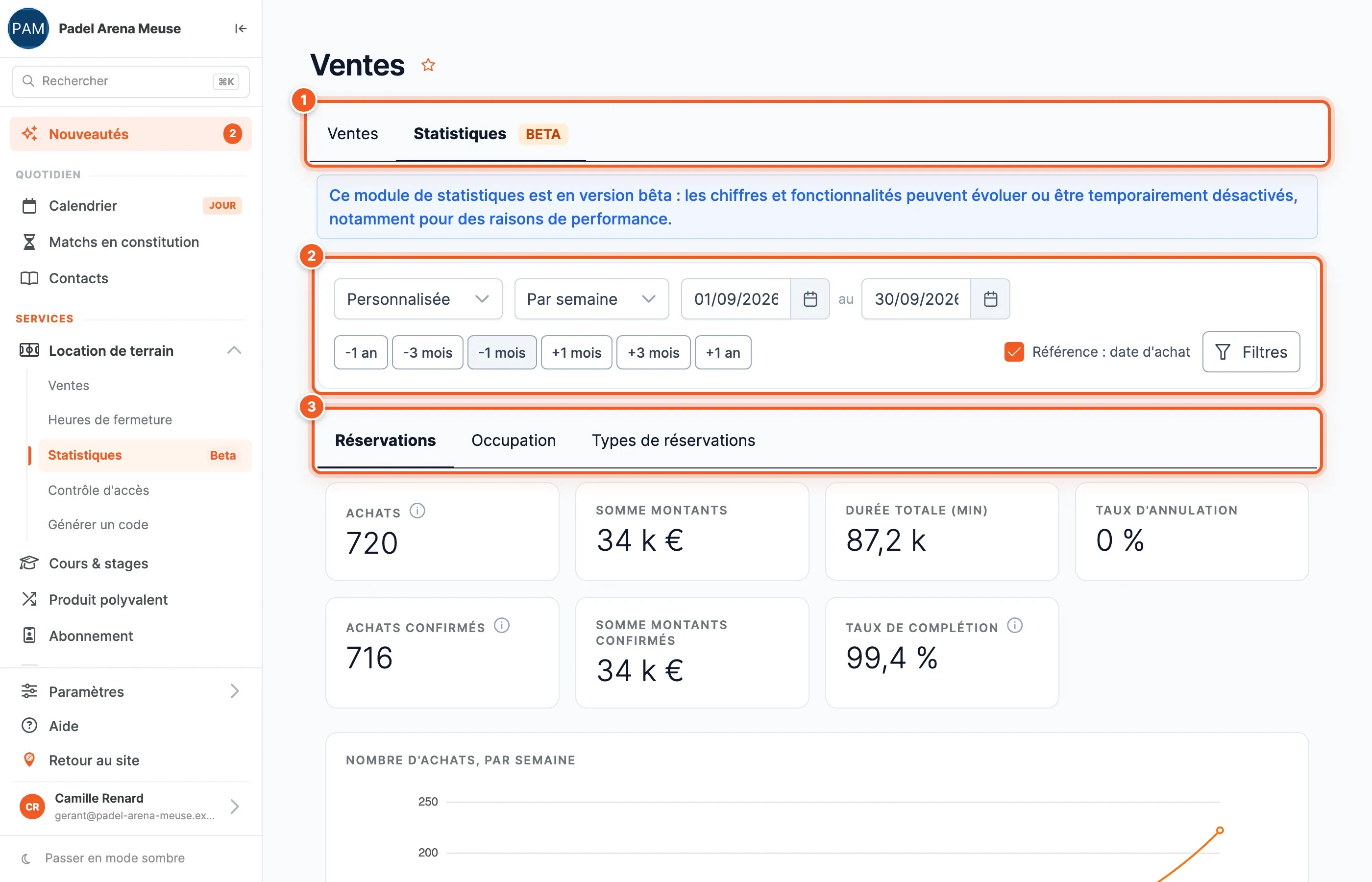Click the Aide question mark icon
The height and width of the screenshot is (882, 1372).
coord(29,726)
